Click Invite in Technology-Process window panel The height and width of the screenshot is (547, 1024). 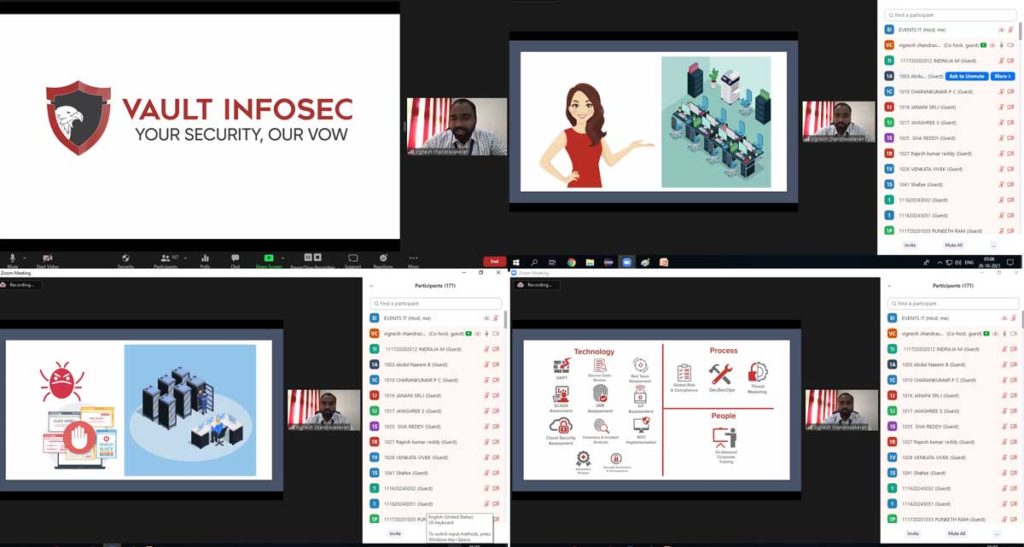tap(912, 533)
